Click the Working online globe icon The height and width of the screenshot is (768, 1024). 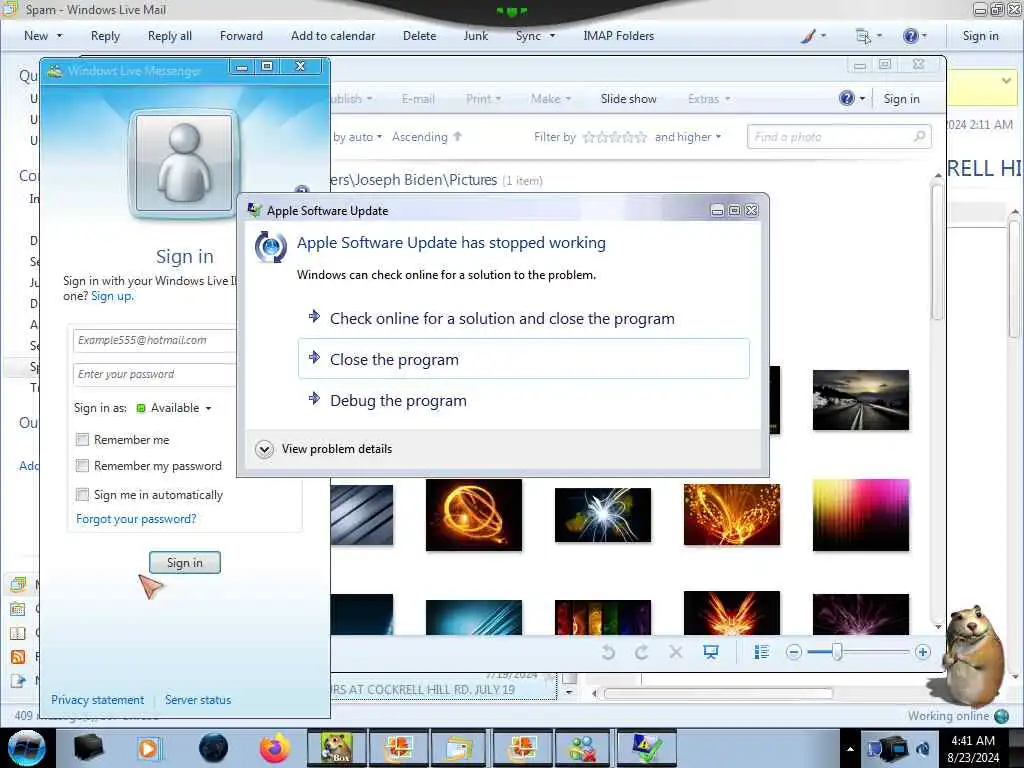coord(1001,716)
